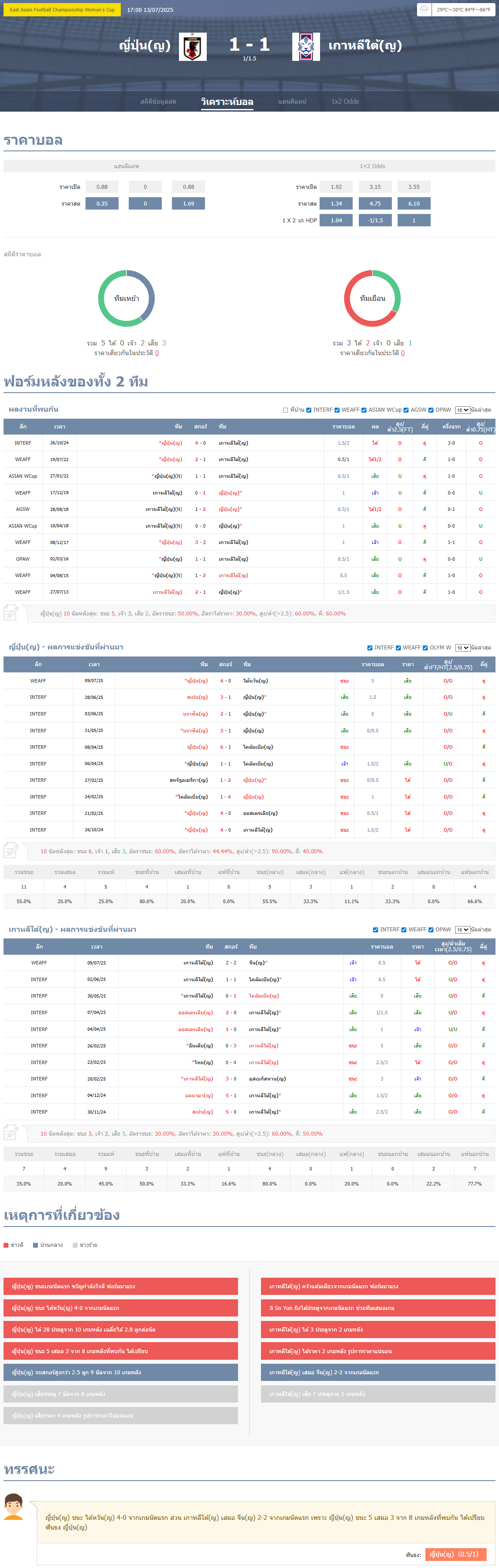Click the note icon under Japan results table

pyautogui.click(x=11, y=850)
